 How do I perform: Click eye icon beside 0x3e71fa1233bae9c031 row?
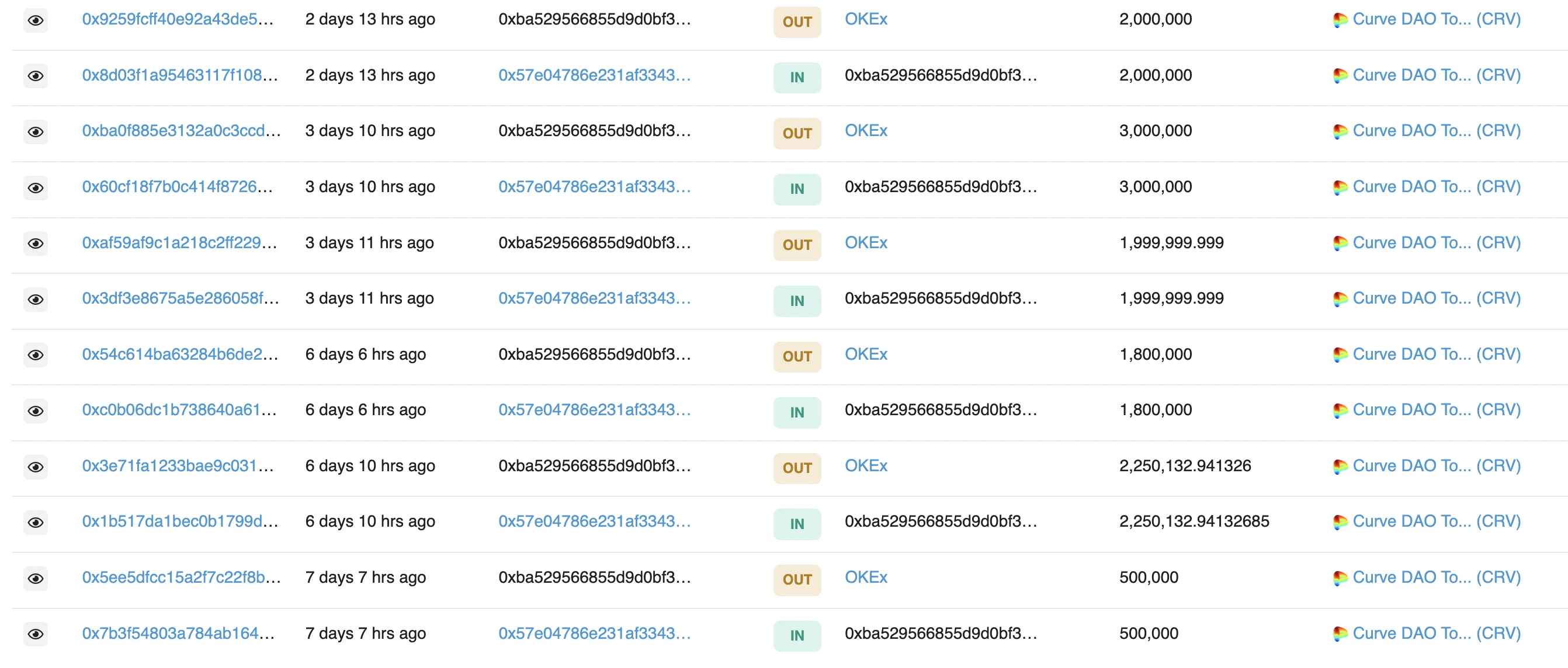pos(35,467)
